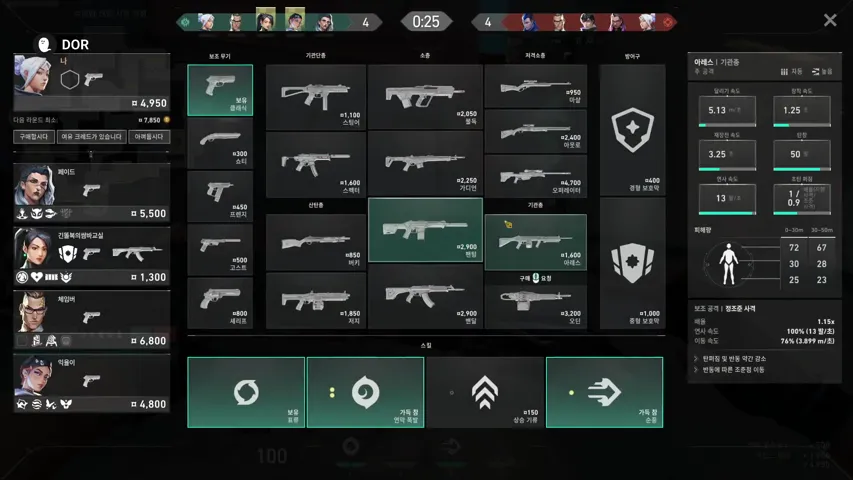Click the 소총 rifles category header
Image resolution: width=853 pixels, height=480 pixels.
coord(425,56)
